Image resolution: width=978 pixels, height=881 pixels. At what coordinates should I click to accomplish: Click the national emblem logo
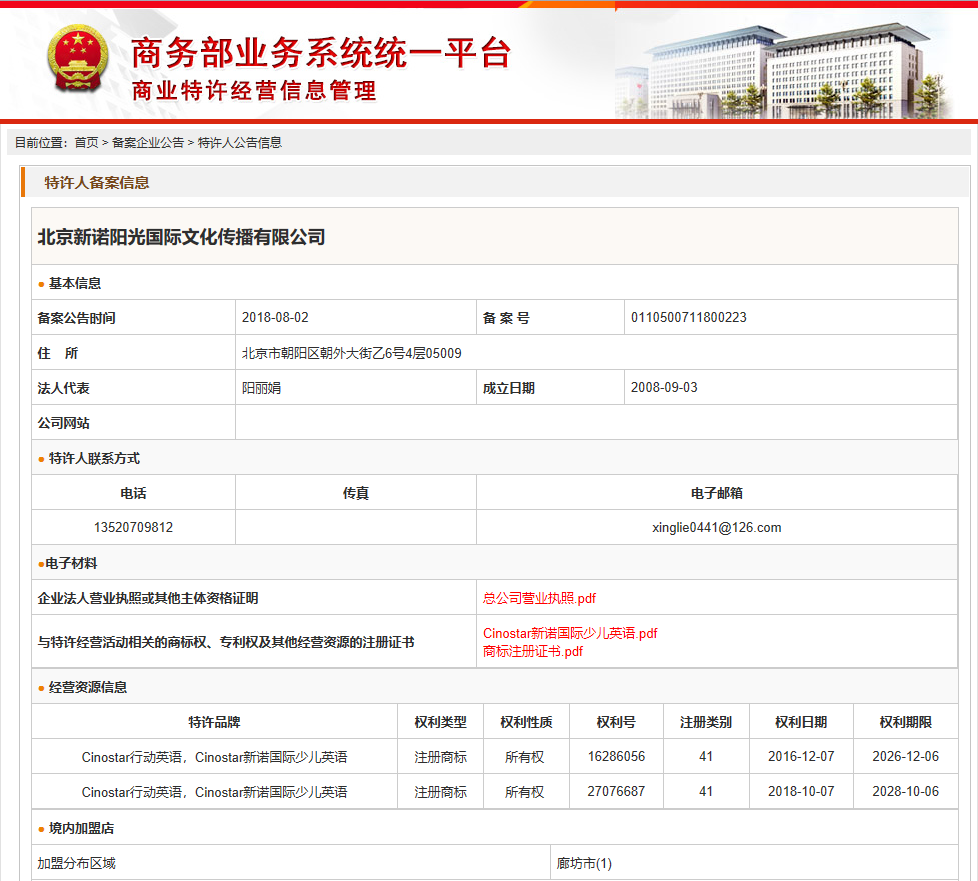coord(77,59)
